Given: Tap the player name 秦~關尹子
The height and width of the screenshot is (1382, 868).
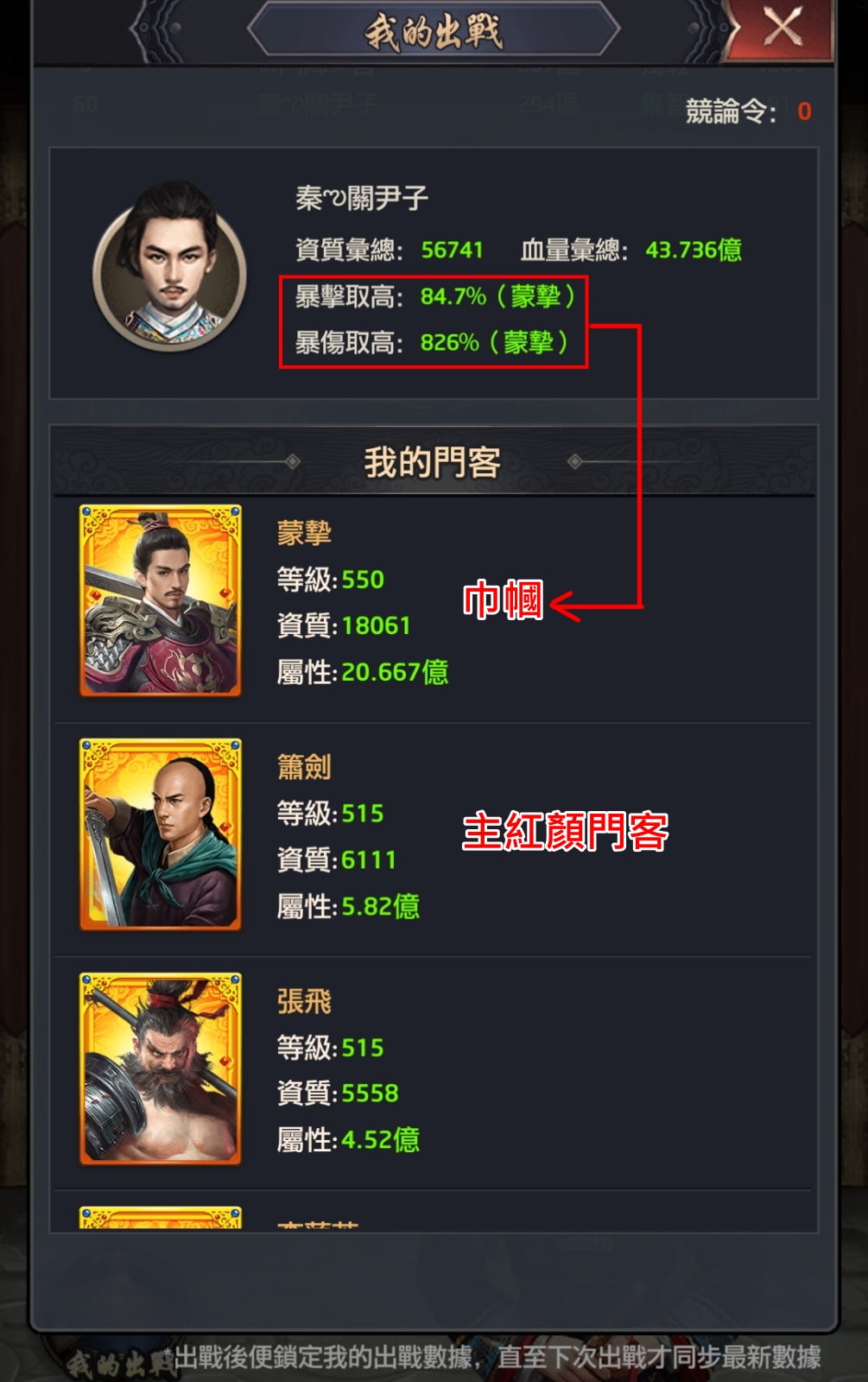Looking at the screenshot, I should click(362, 199).
